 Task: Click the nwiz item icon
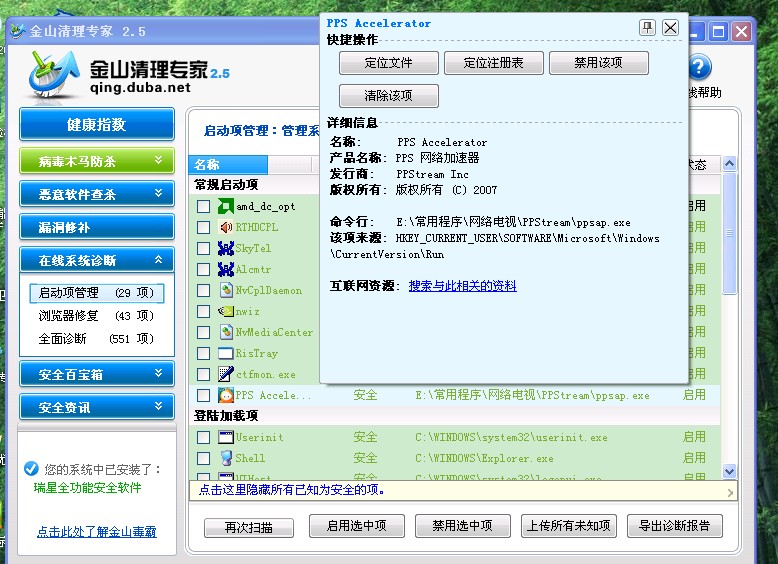click(226, 311)
